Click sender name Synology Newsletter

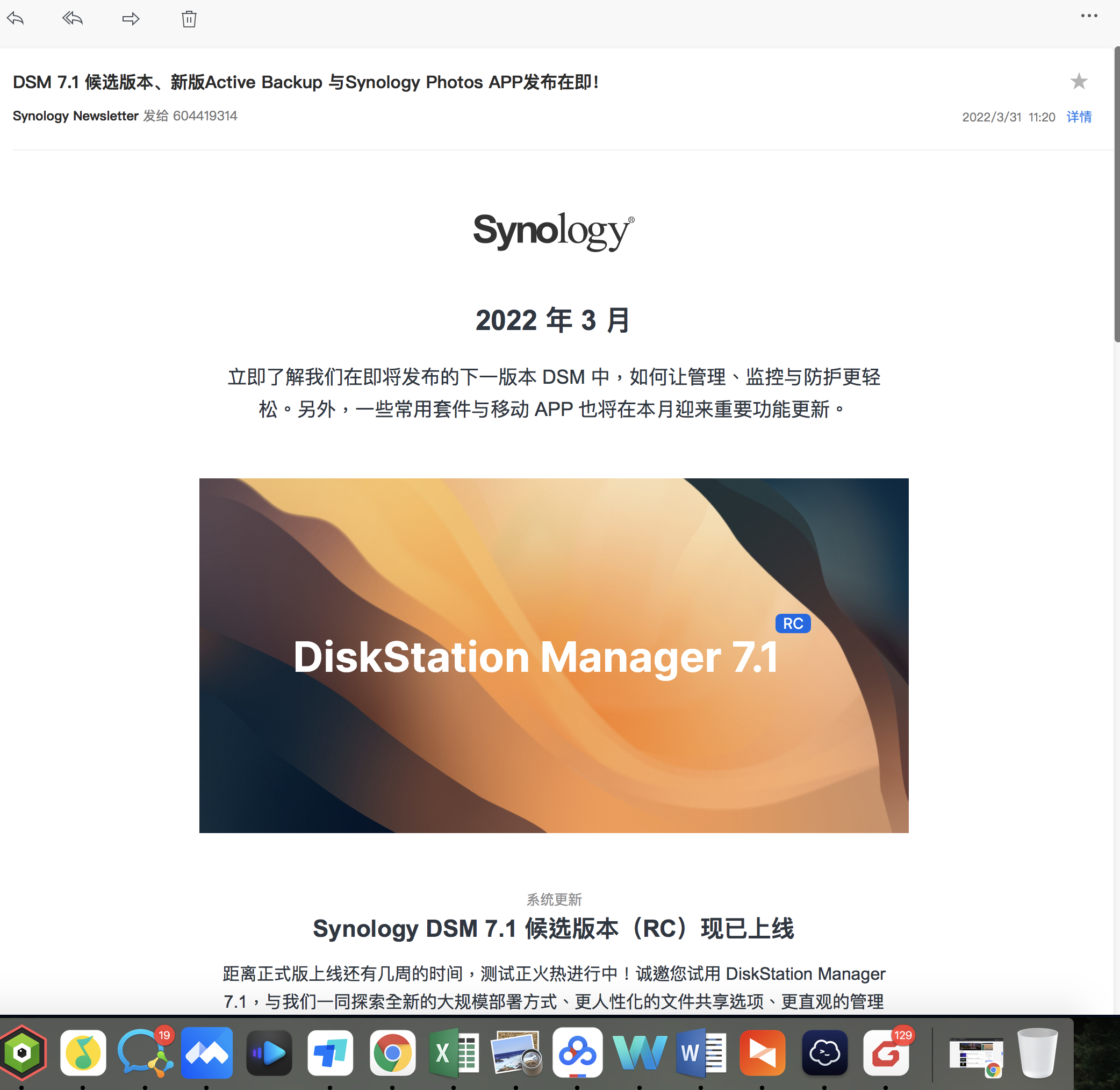coord(76,116)
